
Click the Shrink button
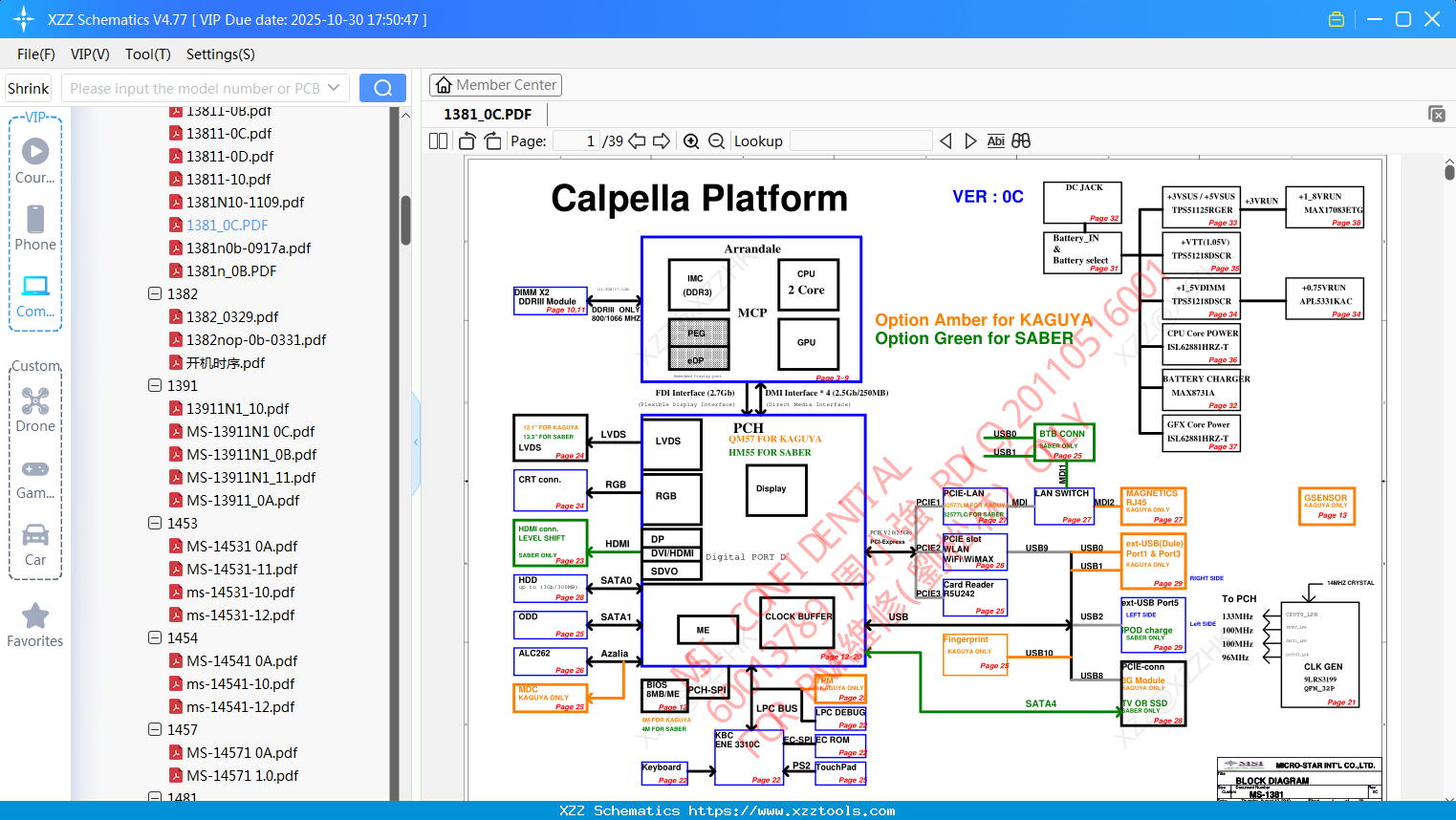tap(28, 88)
